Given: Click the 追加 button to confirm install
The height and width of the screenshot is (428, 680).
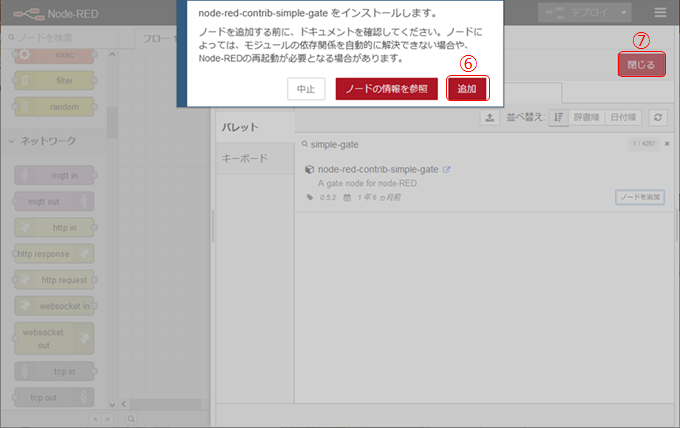Looking at the screenshot, I should click(x=467, y=89).
